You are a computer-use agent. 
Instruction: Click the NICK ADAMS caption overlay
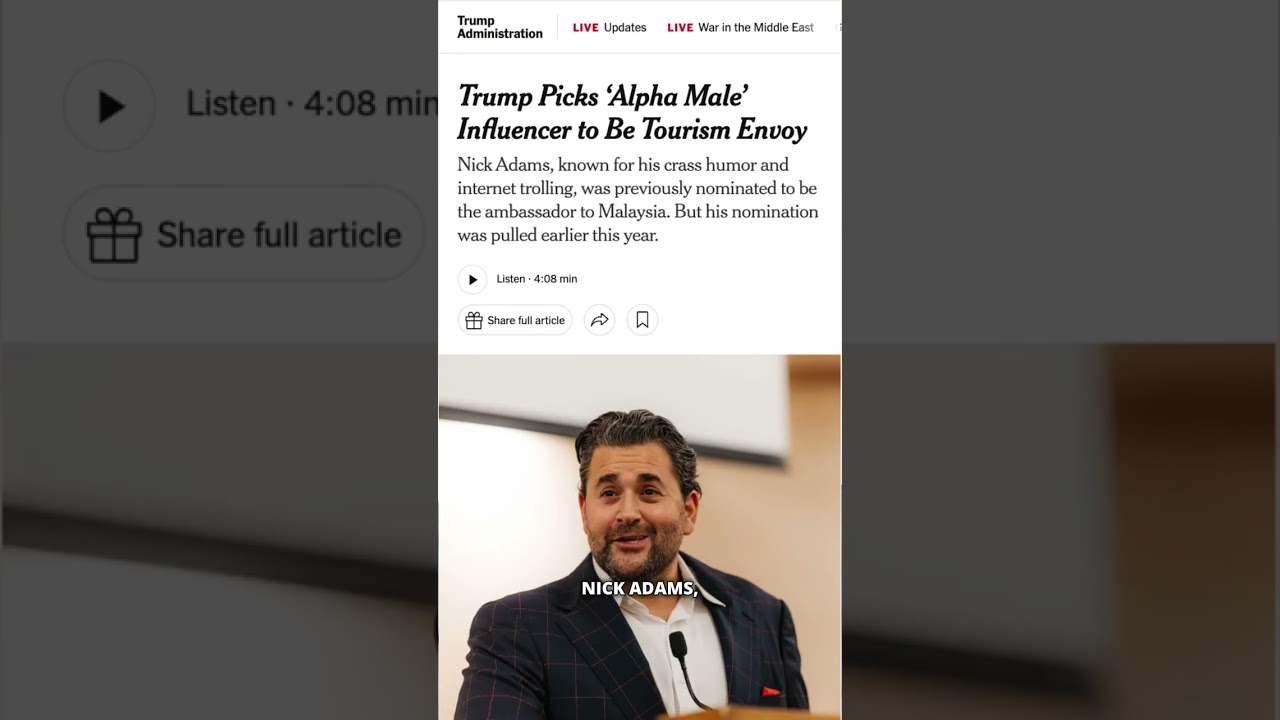click(x=640, y=588)
